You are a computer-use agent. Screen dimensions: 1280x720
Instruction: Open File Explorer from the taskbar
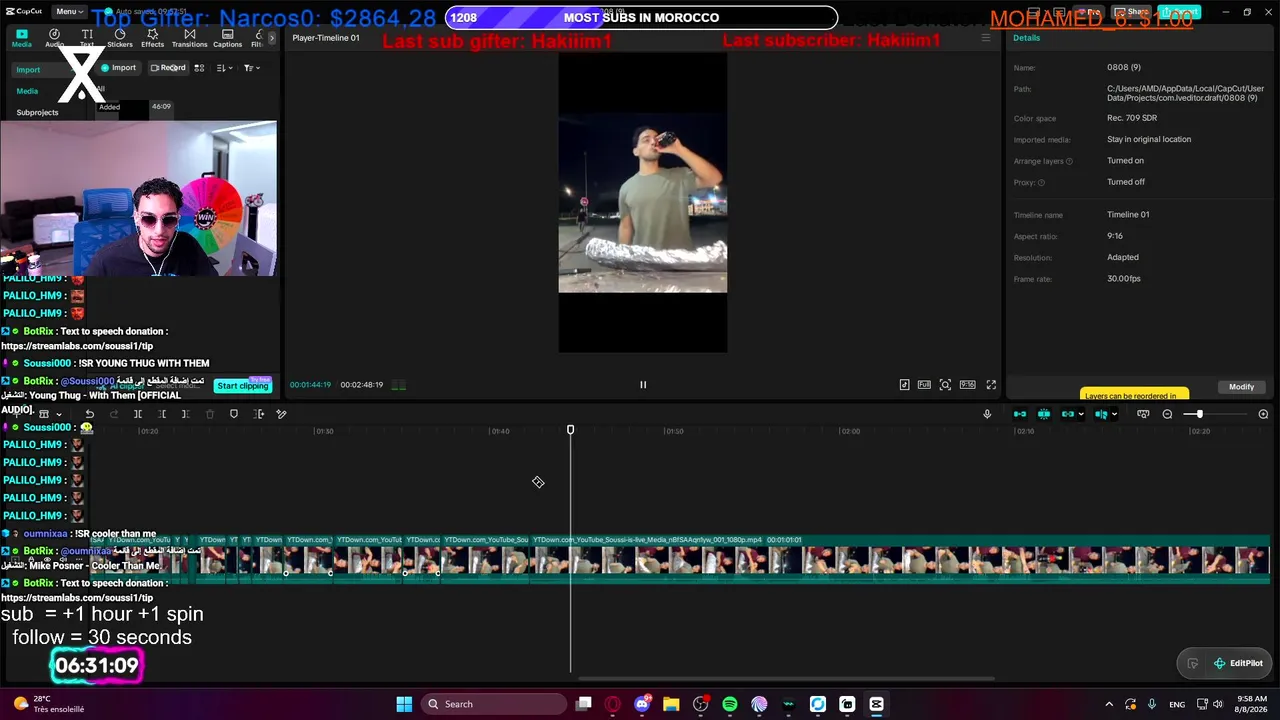click(671, 704)
